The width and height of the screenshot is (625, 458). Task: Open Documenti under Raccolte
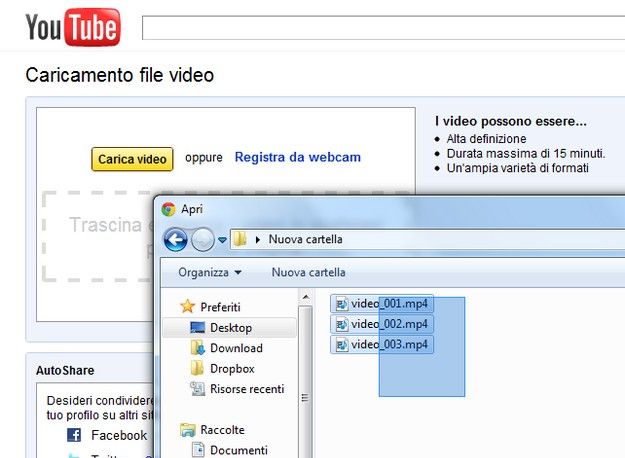239,450
